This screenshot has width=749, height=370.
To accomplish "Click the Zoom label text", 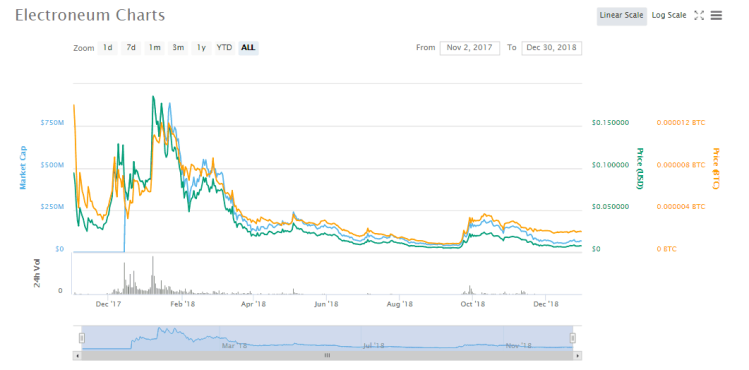I will pos(84,48).
